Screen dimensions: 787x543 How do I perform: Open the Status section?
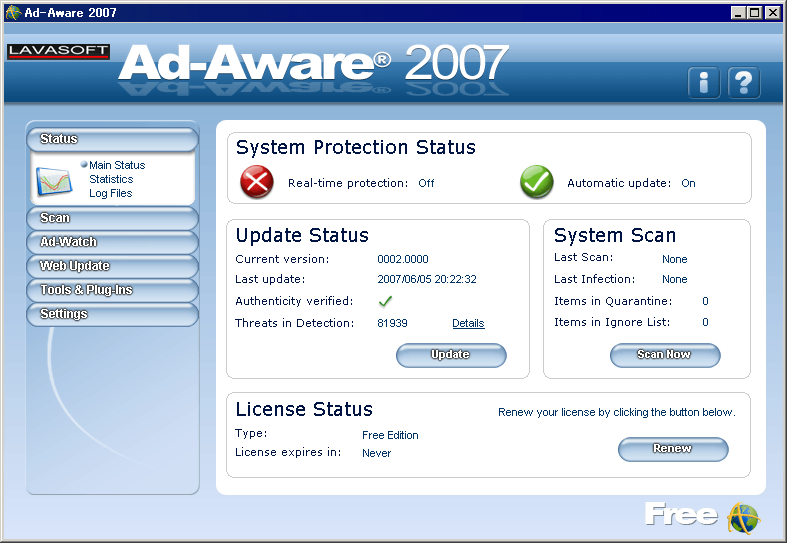pos(112,139)
